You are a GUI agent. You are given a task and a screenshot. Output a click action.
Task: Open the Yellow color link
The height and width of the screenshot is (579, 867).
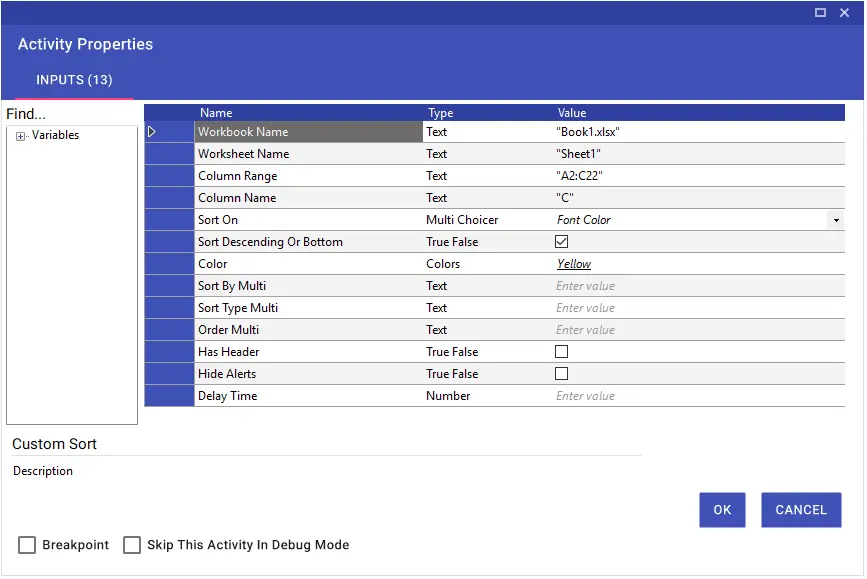click(573, 264)
